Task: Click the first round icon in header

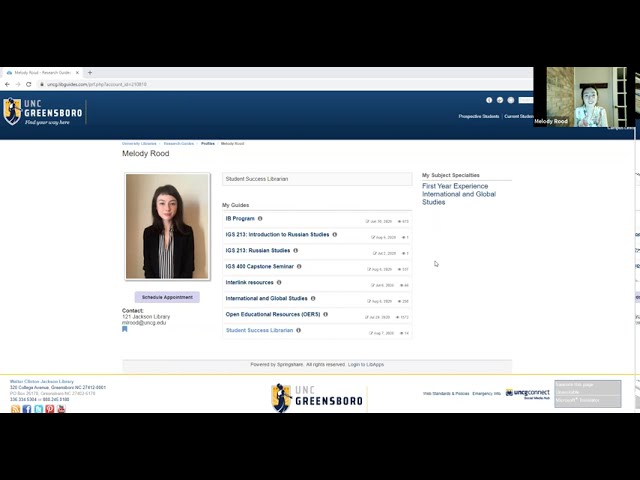Action: coord(489,100)
